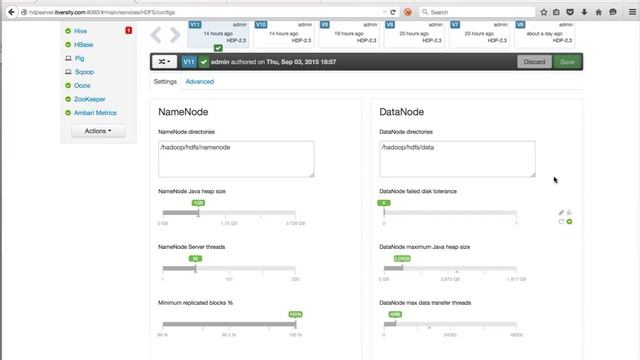640x360 pixels.
Task: Open the Actions dropdown
Action: point(98,131)
